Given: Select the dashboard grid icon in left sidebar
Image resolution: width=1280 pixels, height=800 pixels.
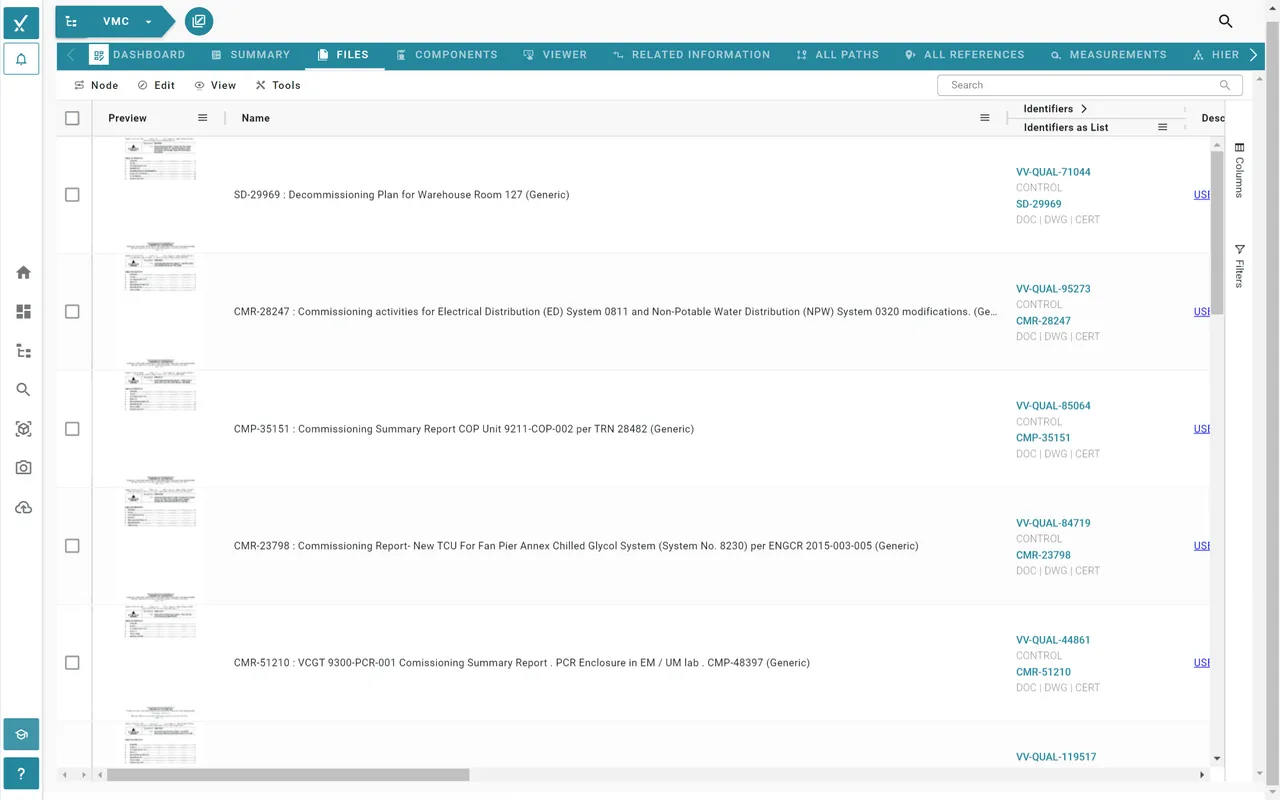Looking at the screenshot, I should pos(23,311).
